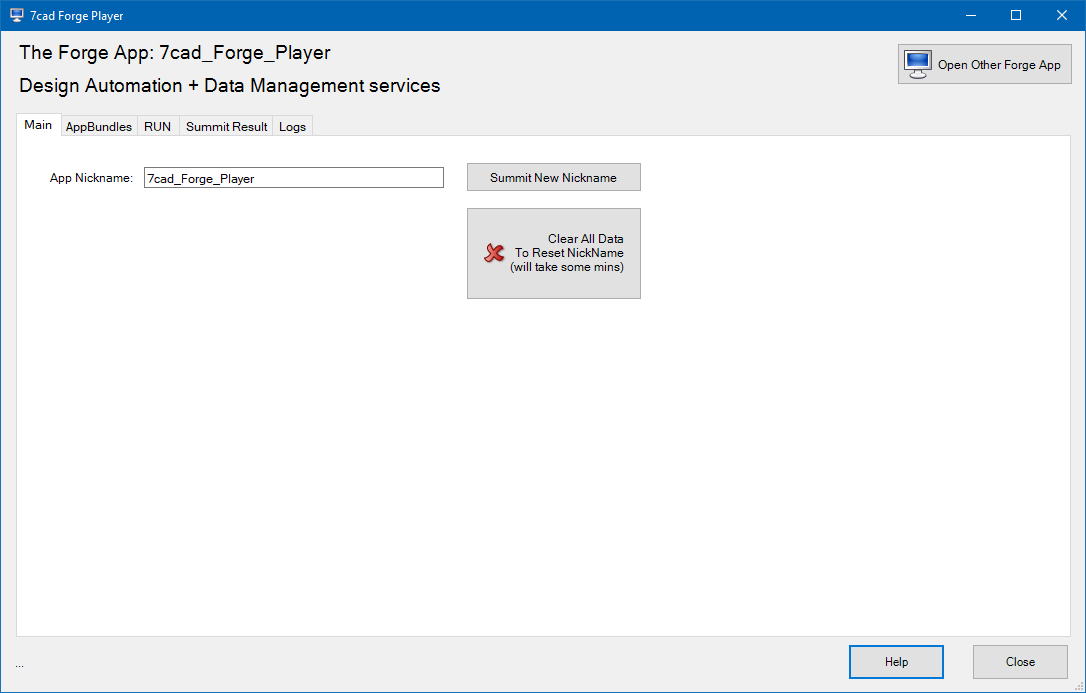Switch to the Main tab
Viewport: 1086px width, 693px height.
[38, 125]
